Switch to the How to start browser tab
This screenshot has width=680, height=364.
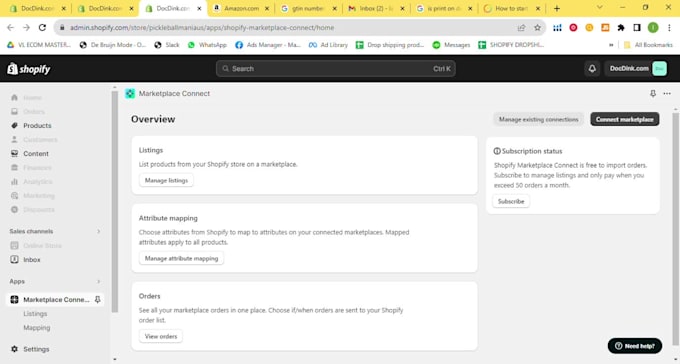[x=512, y=8]
